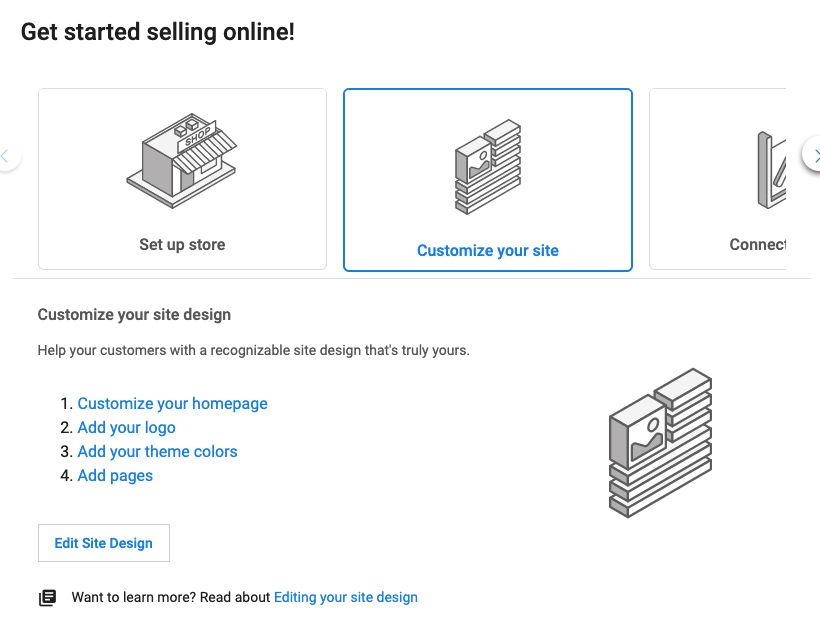The width and height of the screenshot is (820, 641).
Task: Open the Customize your homepage link
Action: click(172, 403)
